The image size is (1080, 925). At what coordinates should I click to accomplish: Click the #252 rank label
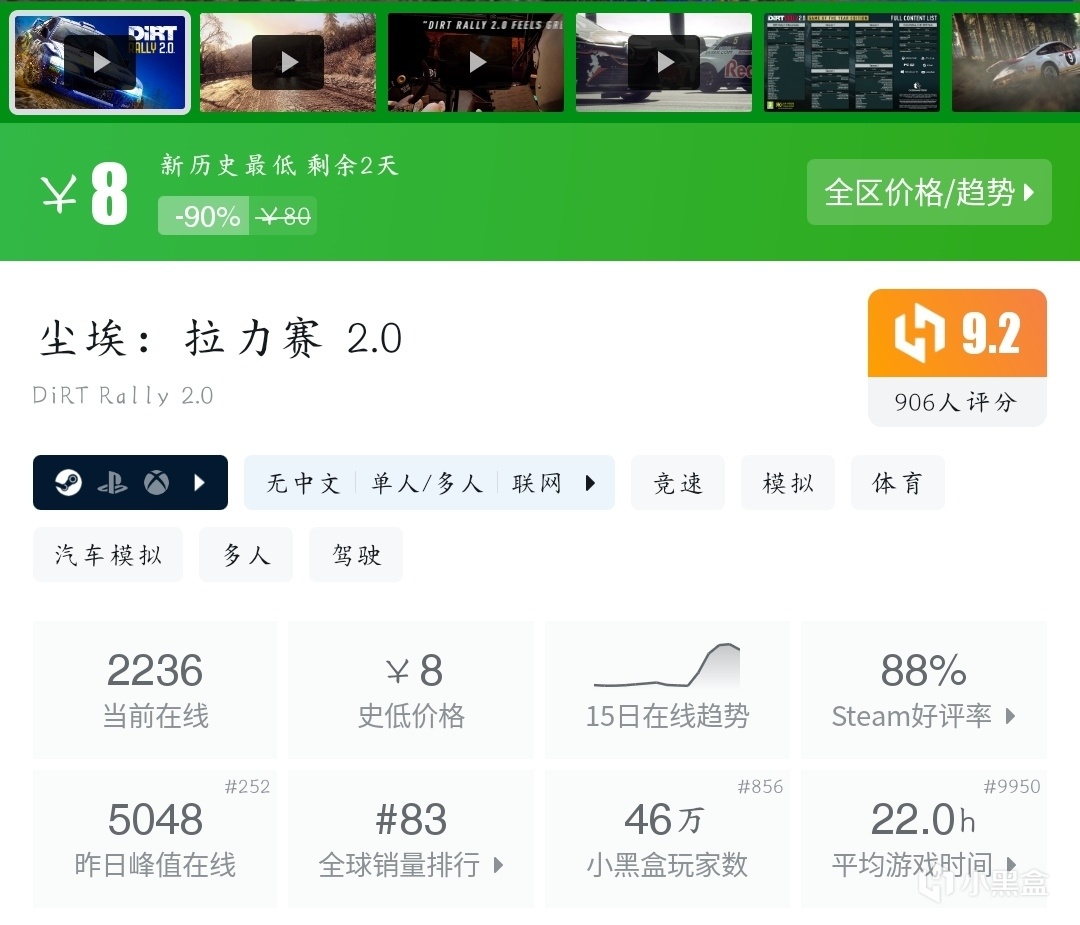(247, 787)
